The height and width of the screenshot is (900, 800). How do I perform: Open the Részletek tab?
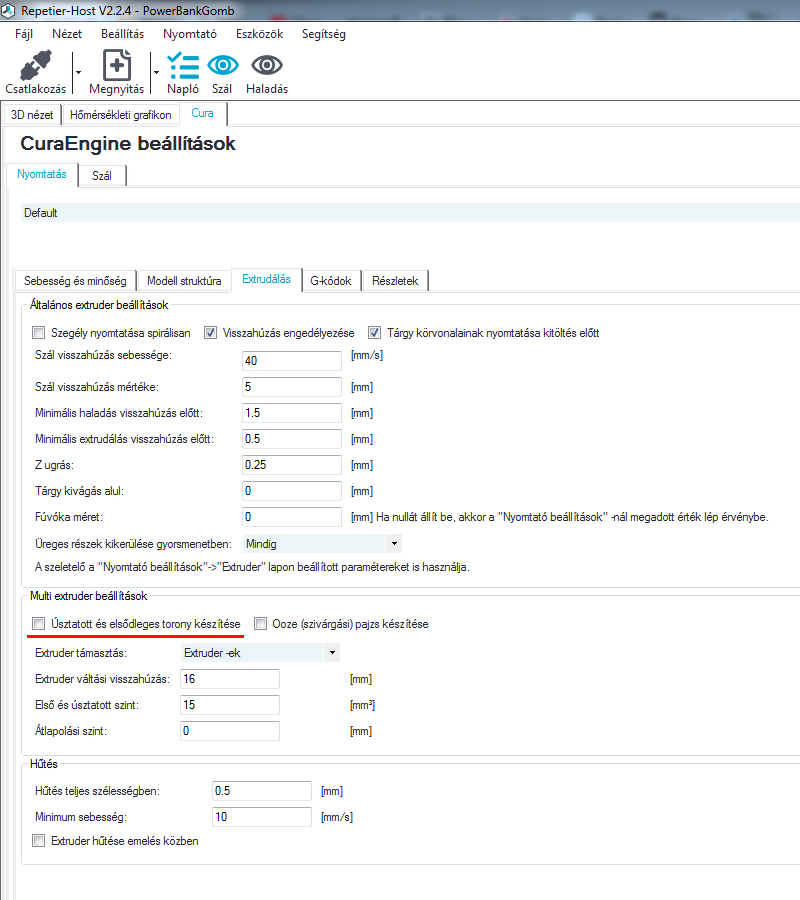point(395,281)
